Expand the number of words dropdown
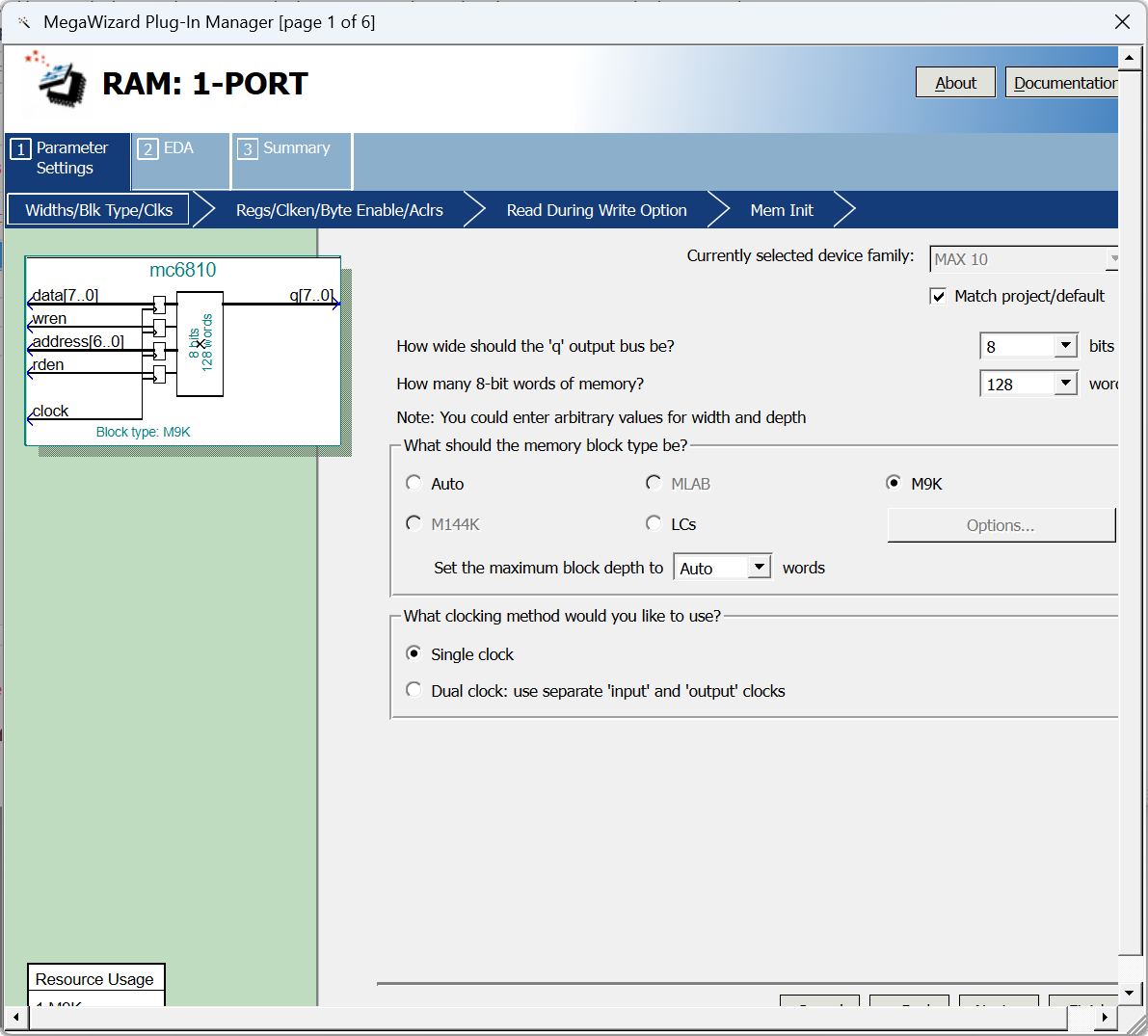The height and width of the screenshot is (1036, 1148). [1065, 384]
